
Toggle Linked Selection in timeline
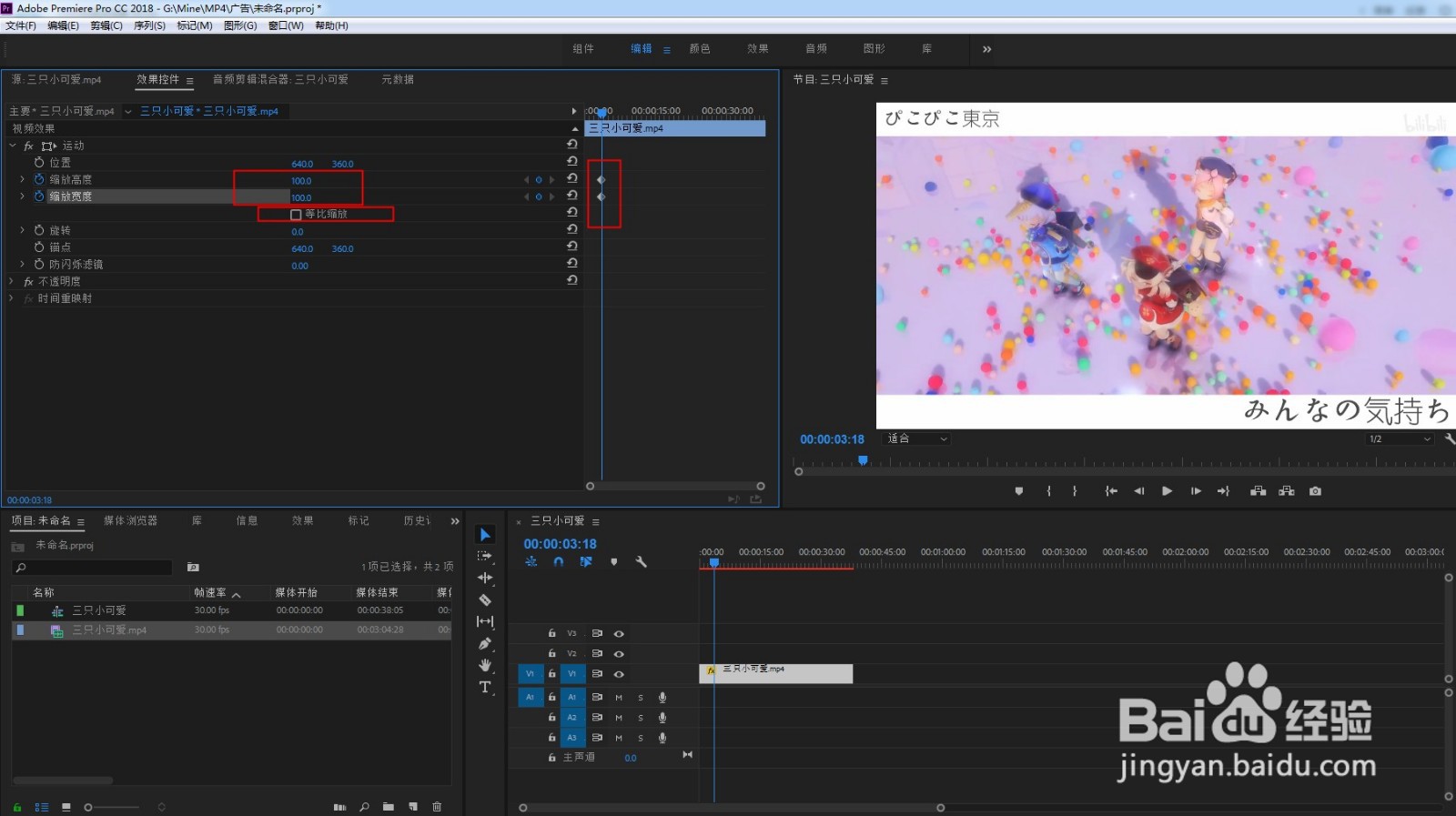pyautogui.click(x=586, y=562)
